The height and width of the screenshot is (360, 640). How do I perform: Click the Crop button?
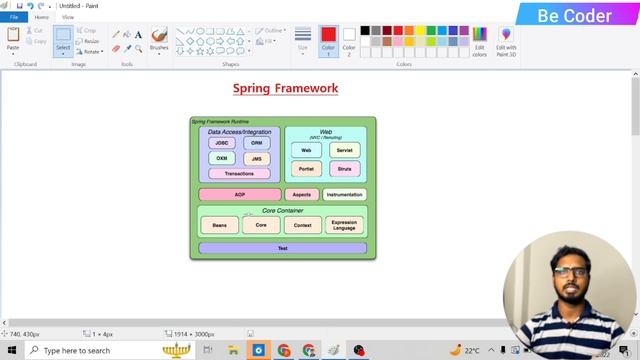(86, 31)
